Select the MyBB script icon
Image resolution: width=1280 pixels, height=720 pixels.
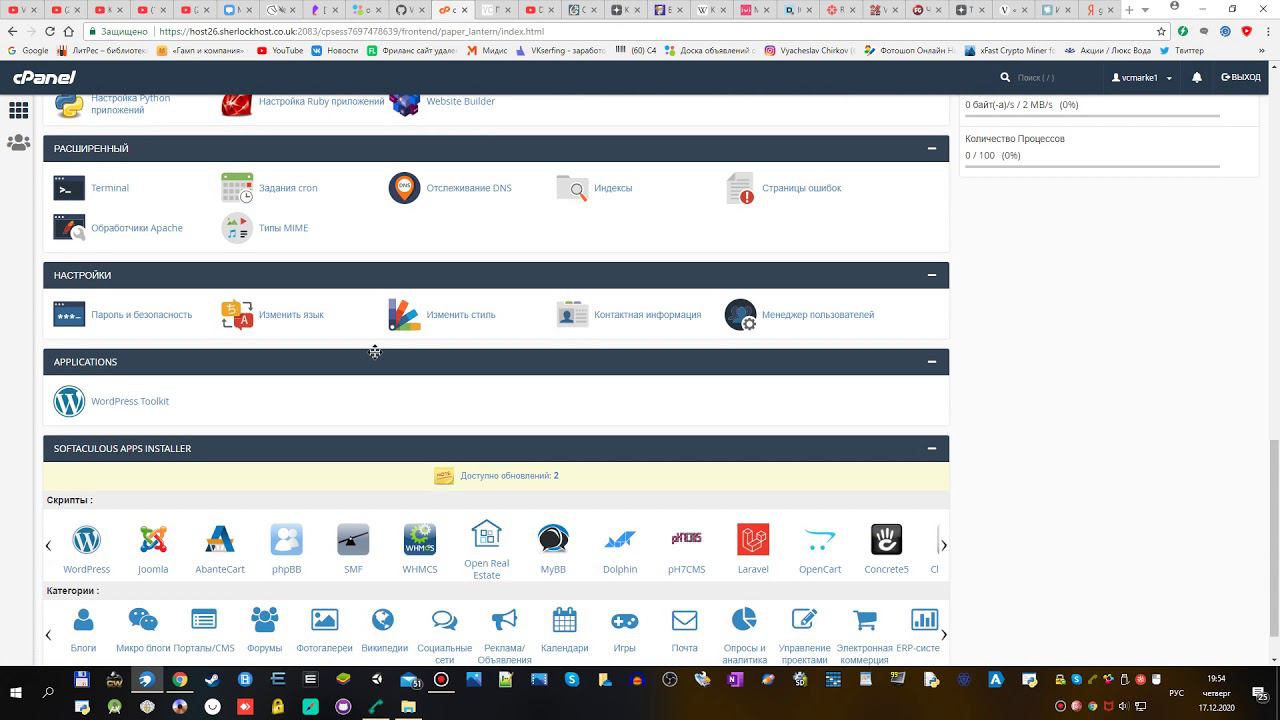click(x=553, y=540)
